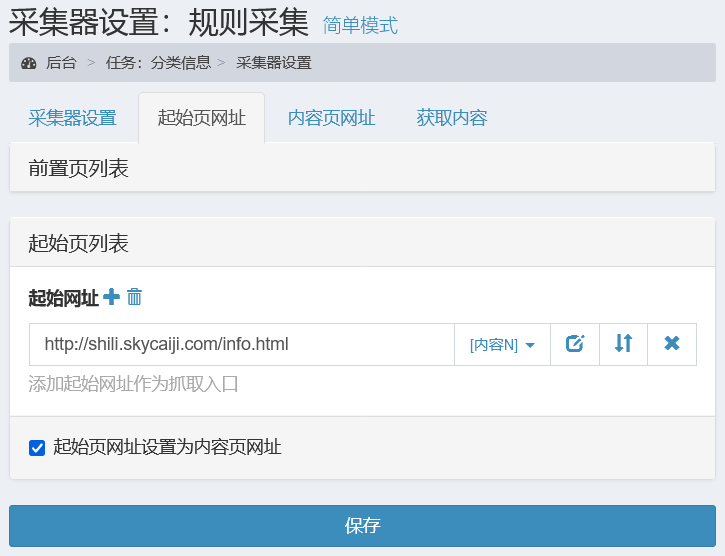Viewport: 725px width, 556px height.
Task: Remove the URL row with X icon
Action: coord(672,344)
